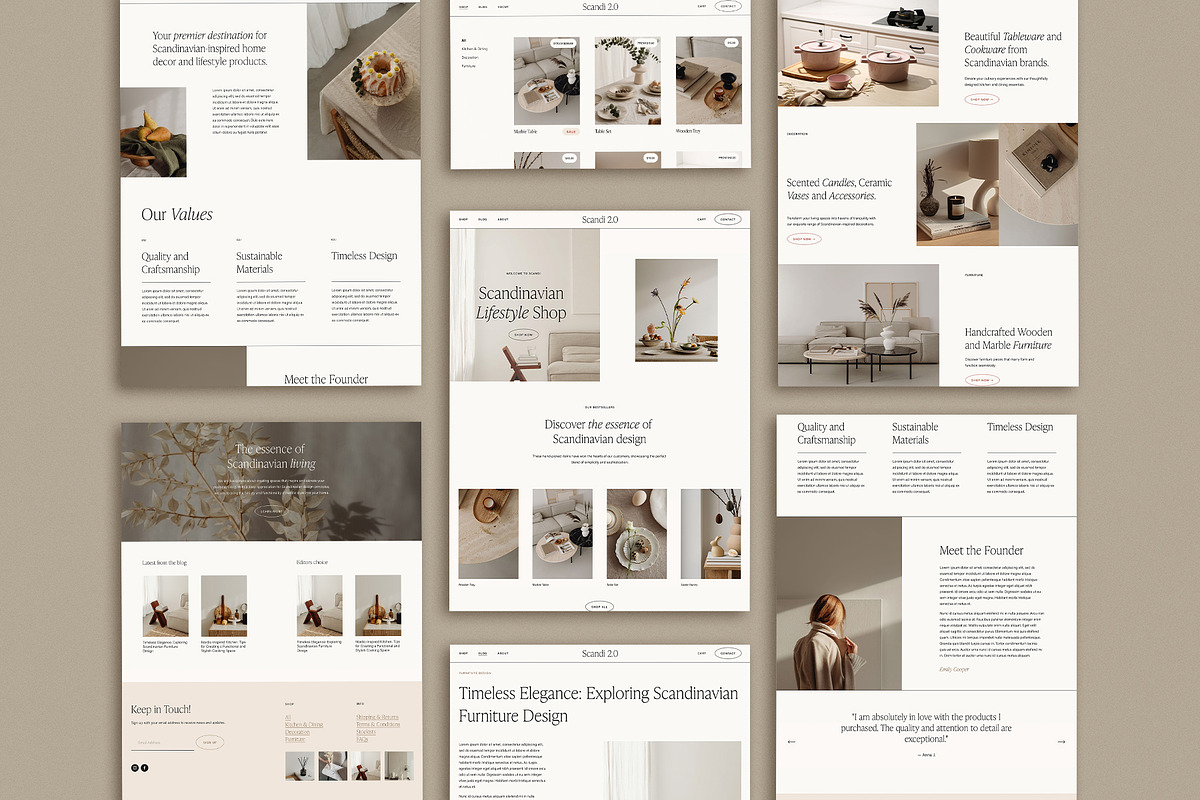Open the Shipping & Returns footer link
This screenshot has width=1200, height=800.
coord(377,717)
